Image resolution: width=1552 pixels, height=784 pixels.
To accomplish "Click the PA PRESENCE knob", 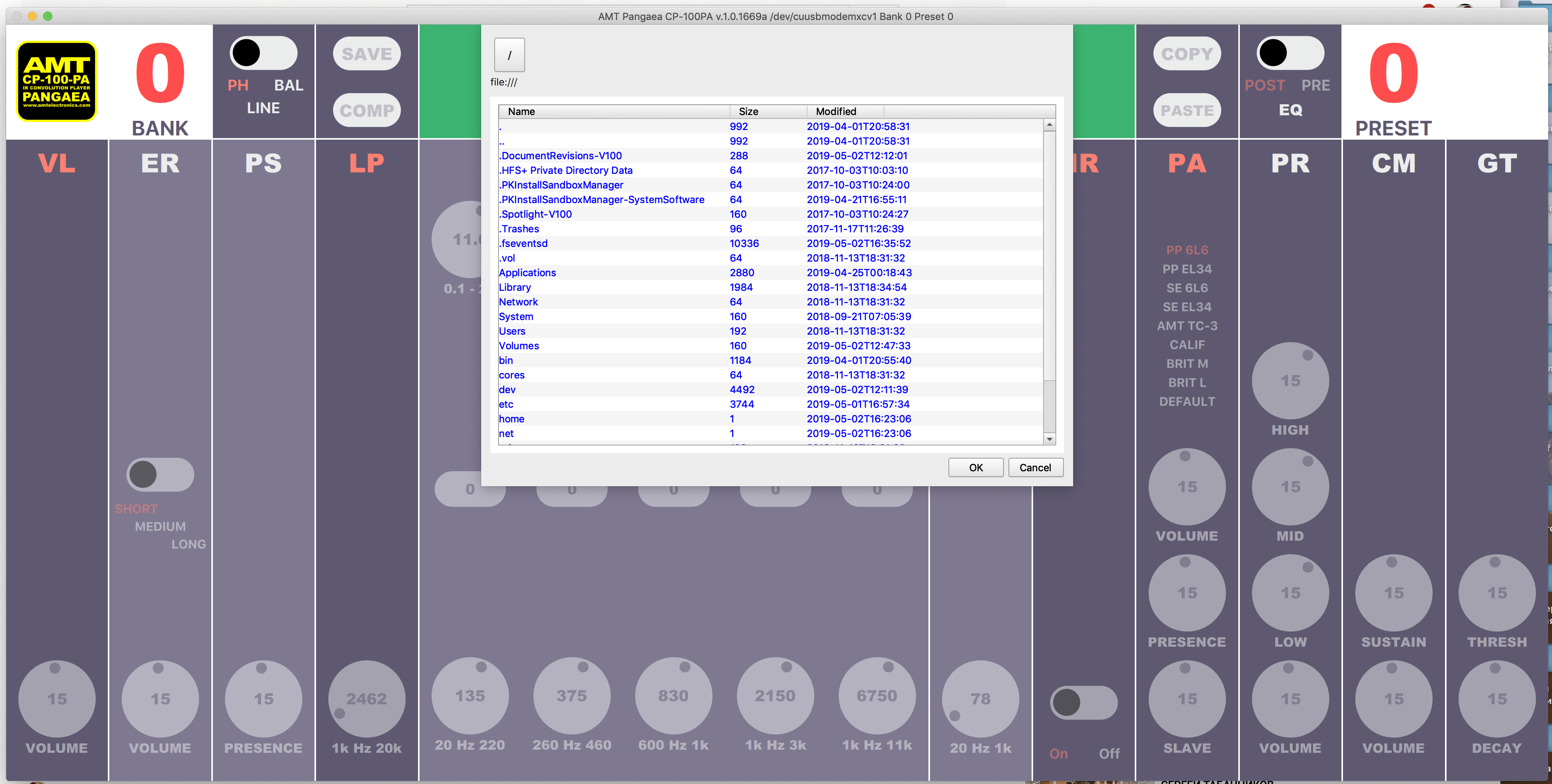I will click(x=1186, y=592).
